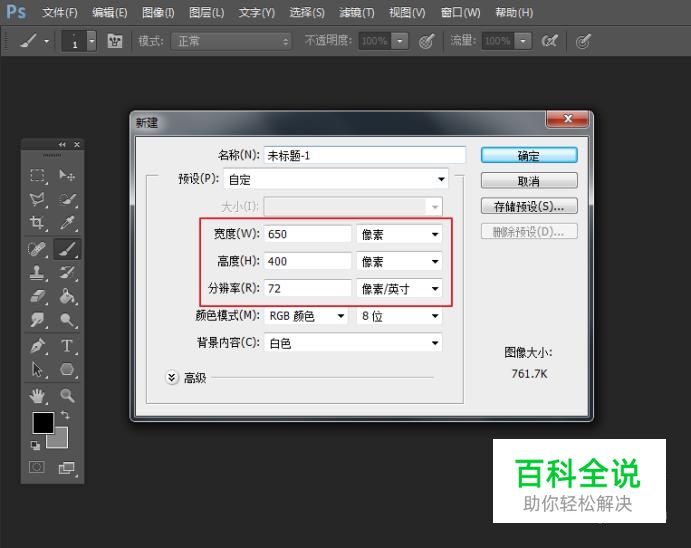Select the Crop tool
Image resolution: width=691 pixels, height=548 pixels.
[37, 223]
